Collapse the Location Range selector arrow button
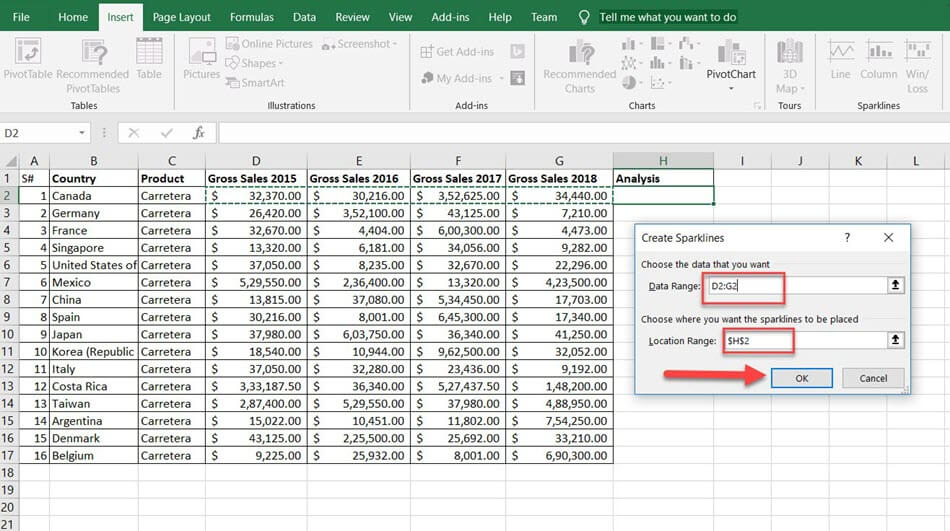Viewport: 950px width, 531px height. [x=896, y=340]
